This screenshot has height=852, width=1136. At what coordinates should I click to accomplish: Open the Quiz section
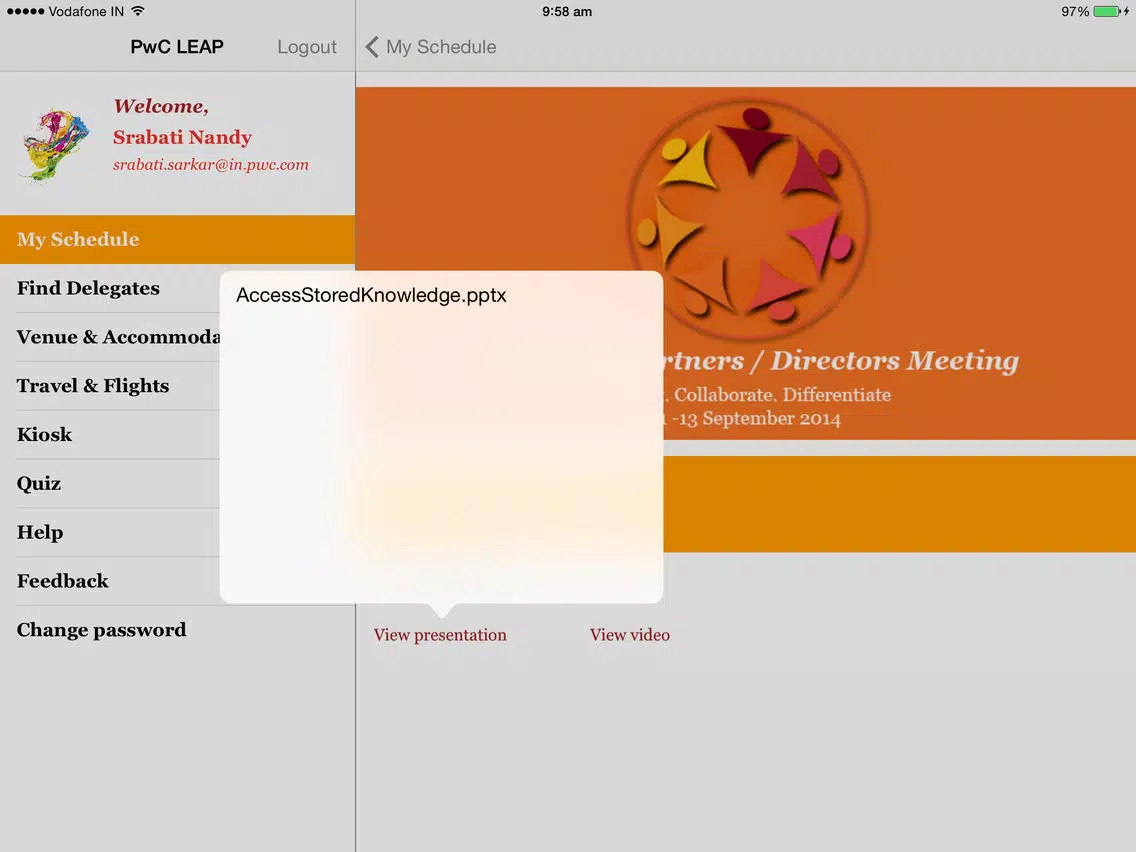point(110,483)
